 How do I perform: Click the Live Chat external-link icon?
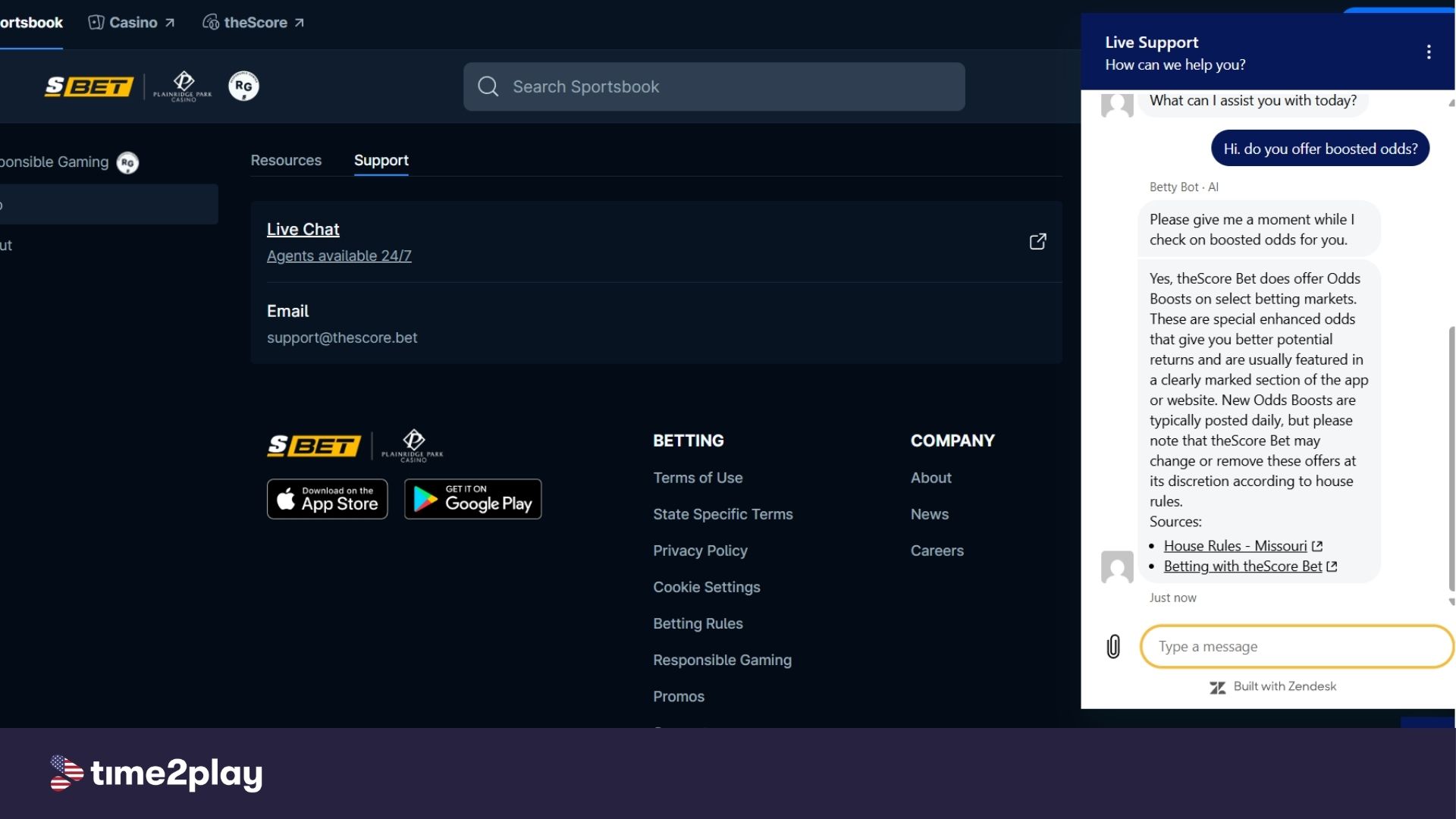tap(1037, 242)
